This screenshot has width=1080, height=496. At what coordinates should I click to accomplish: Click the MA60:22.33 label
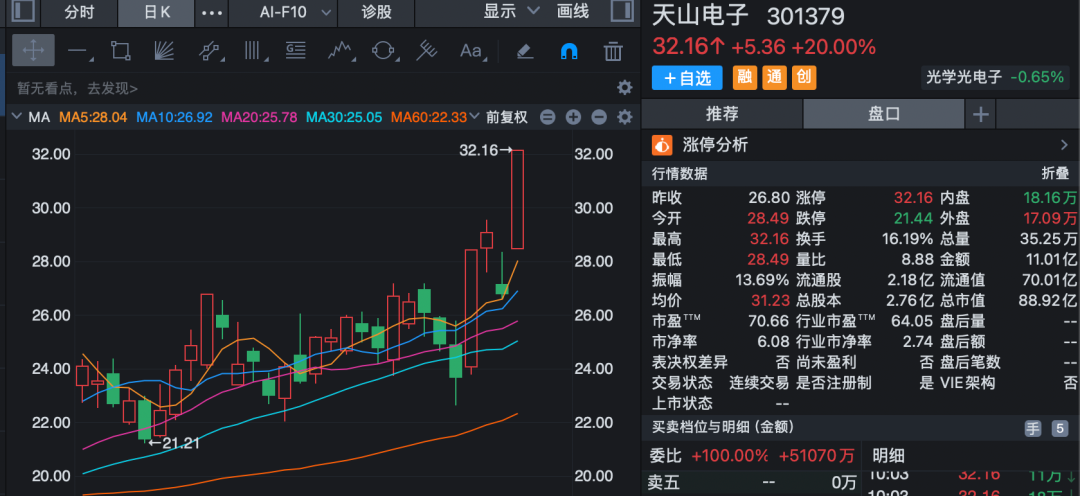[428, 117]
